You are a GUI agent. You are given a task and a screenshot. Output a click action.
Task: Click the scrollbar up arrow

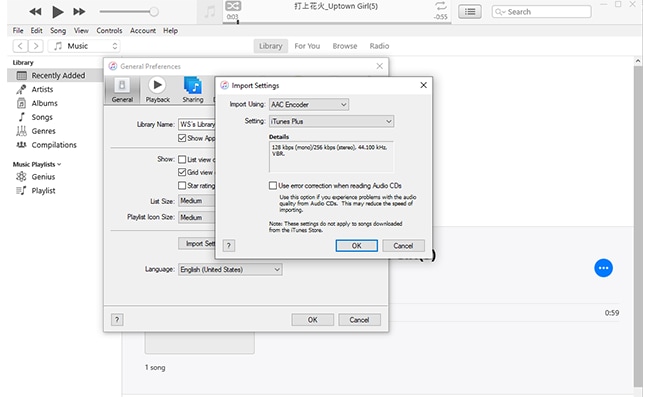coord(638,61)
